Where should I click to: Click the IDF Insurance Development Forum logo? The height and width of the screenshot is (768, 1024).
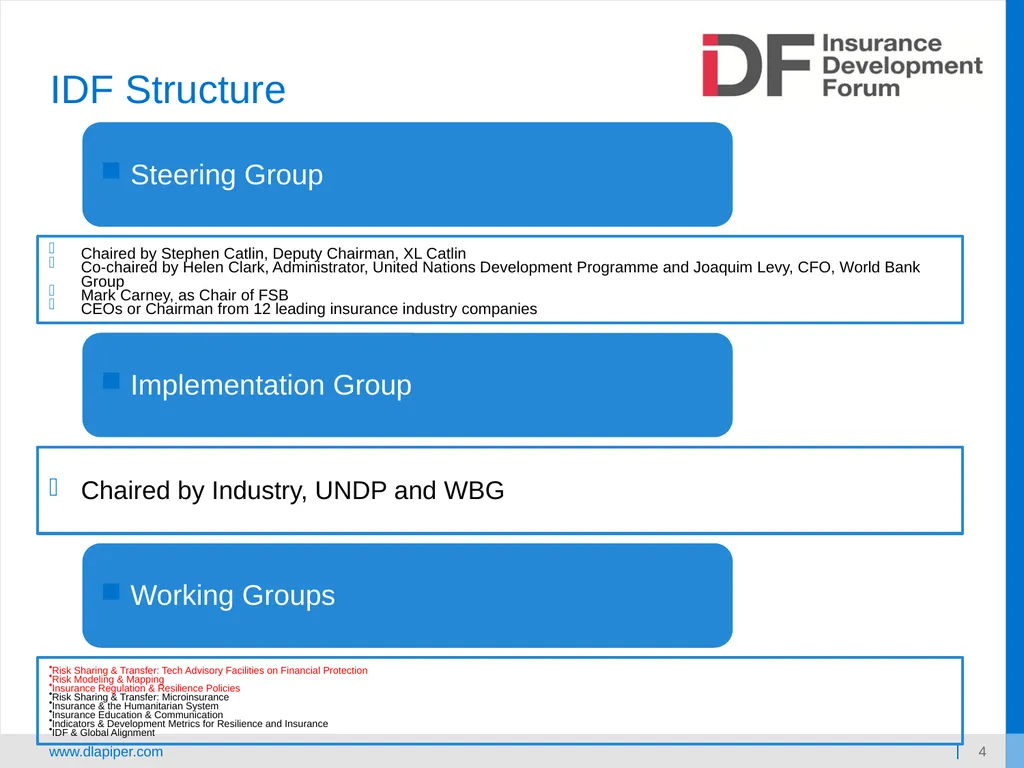tap(842, 65)
